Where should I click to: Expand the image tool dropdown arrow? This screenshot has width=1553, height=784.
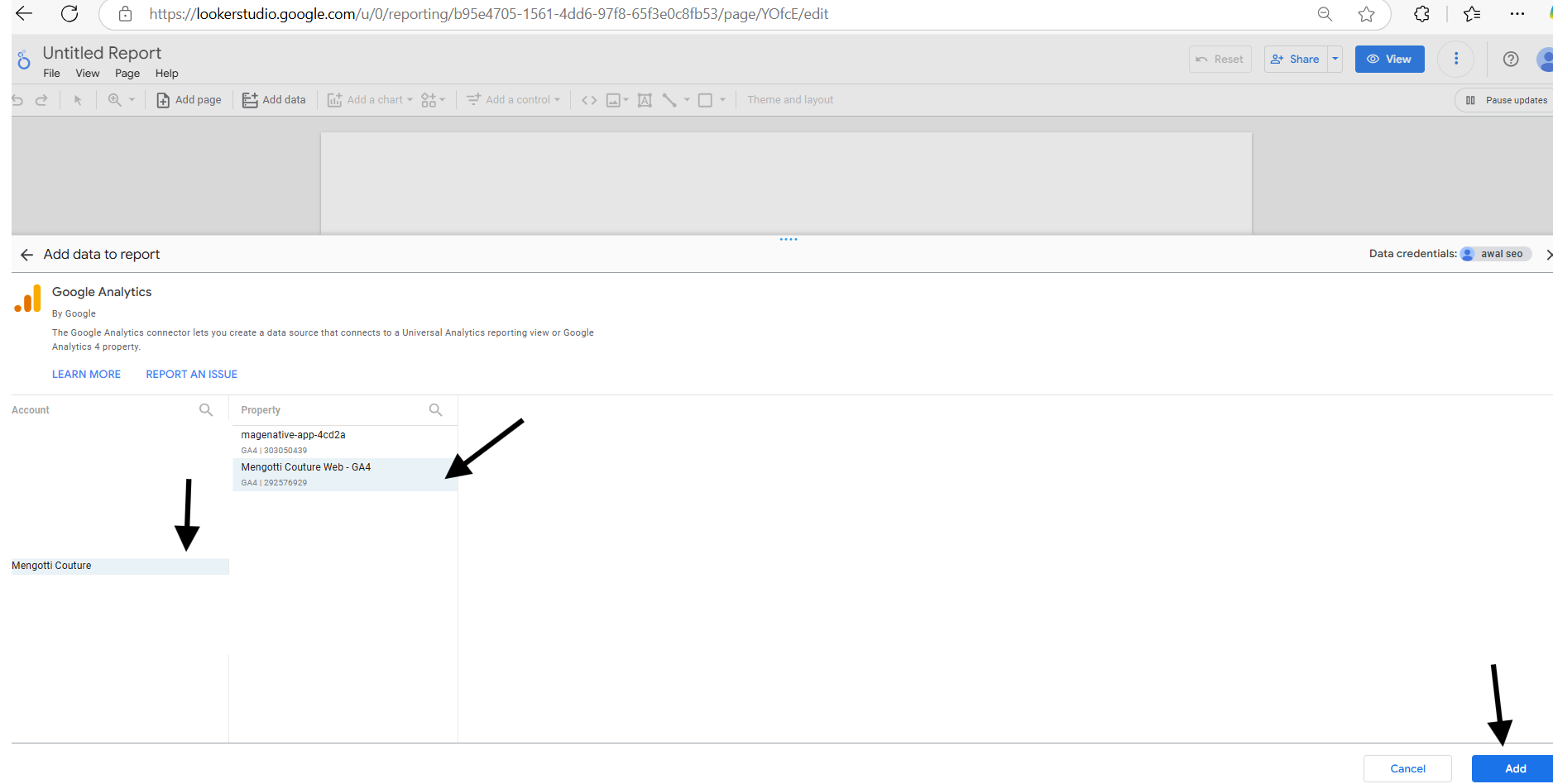626,100
